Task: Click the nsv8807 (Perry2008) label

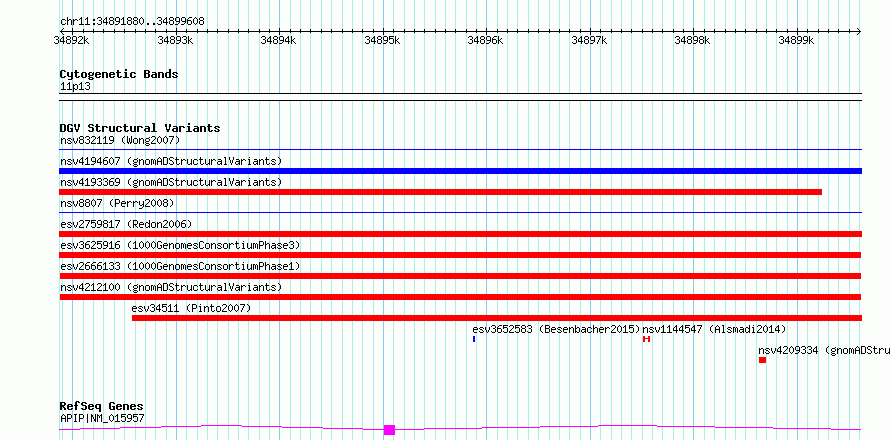Action: click(117, 203)
